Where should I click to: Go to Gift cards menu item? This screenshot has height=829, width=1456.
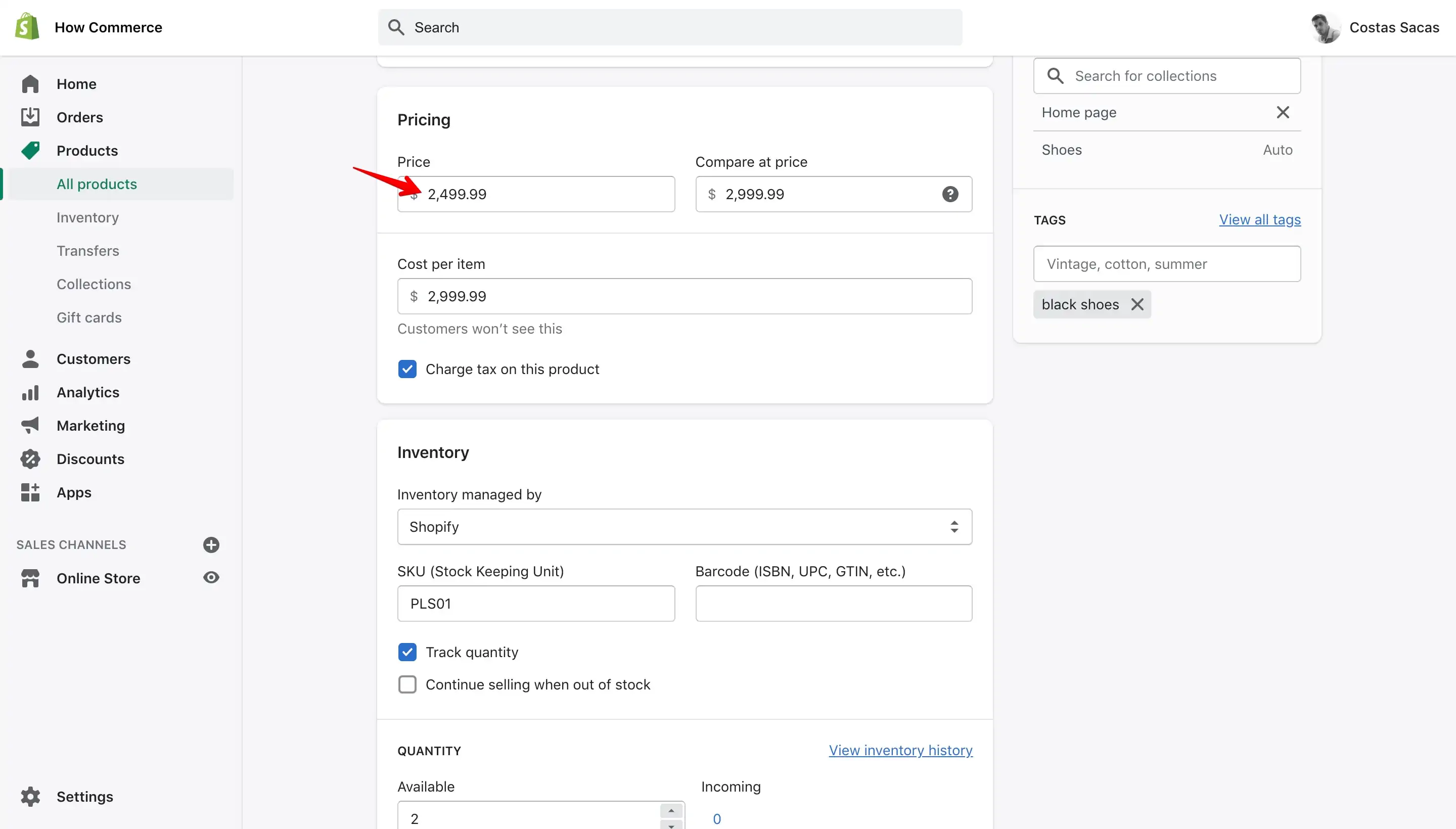pos(89,317)
